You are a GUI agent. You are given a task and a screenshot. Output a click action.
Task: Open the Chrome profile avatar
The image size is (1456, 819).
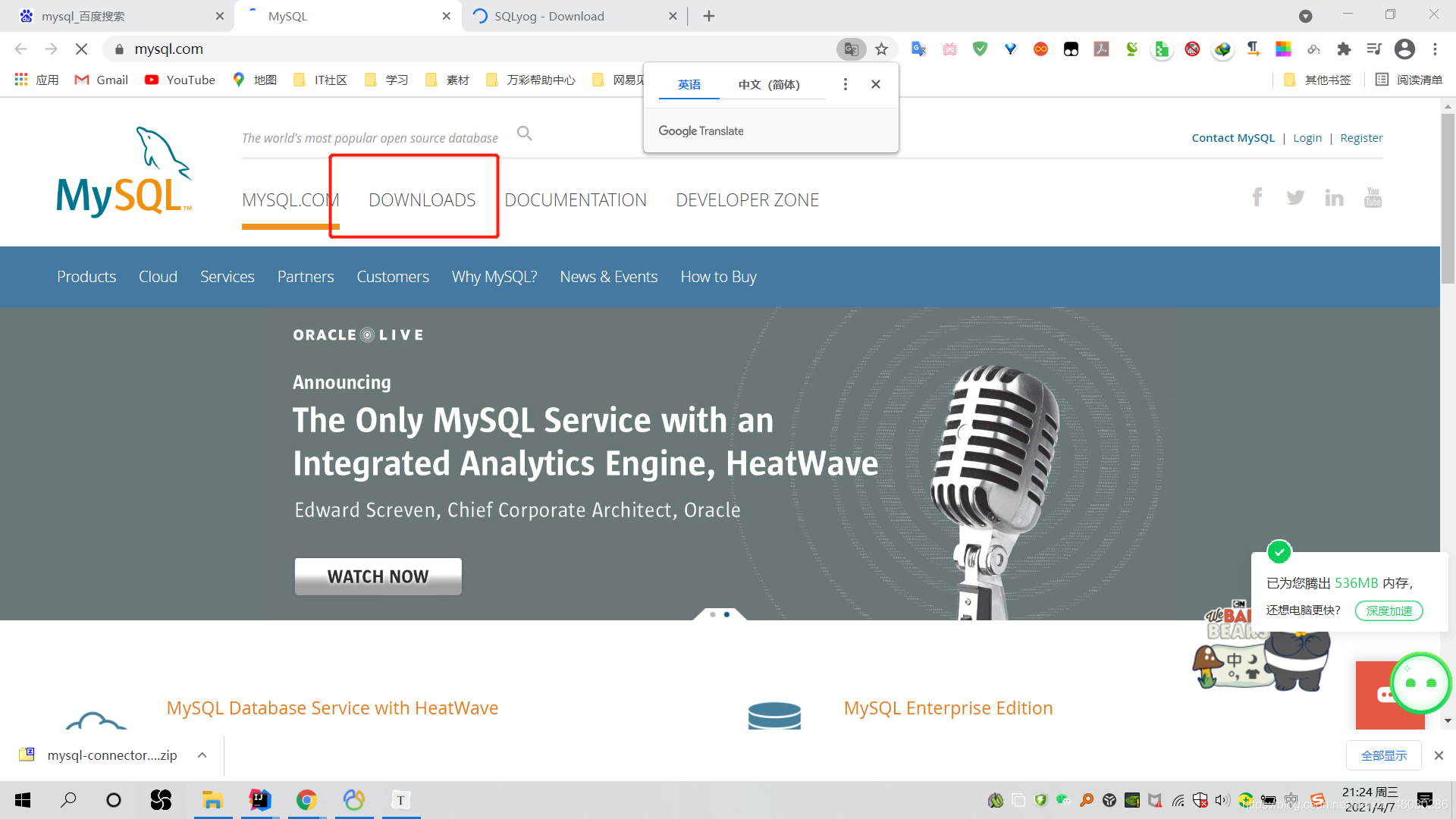pyautogui.click(x=1404, y=49)
